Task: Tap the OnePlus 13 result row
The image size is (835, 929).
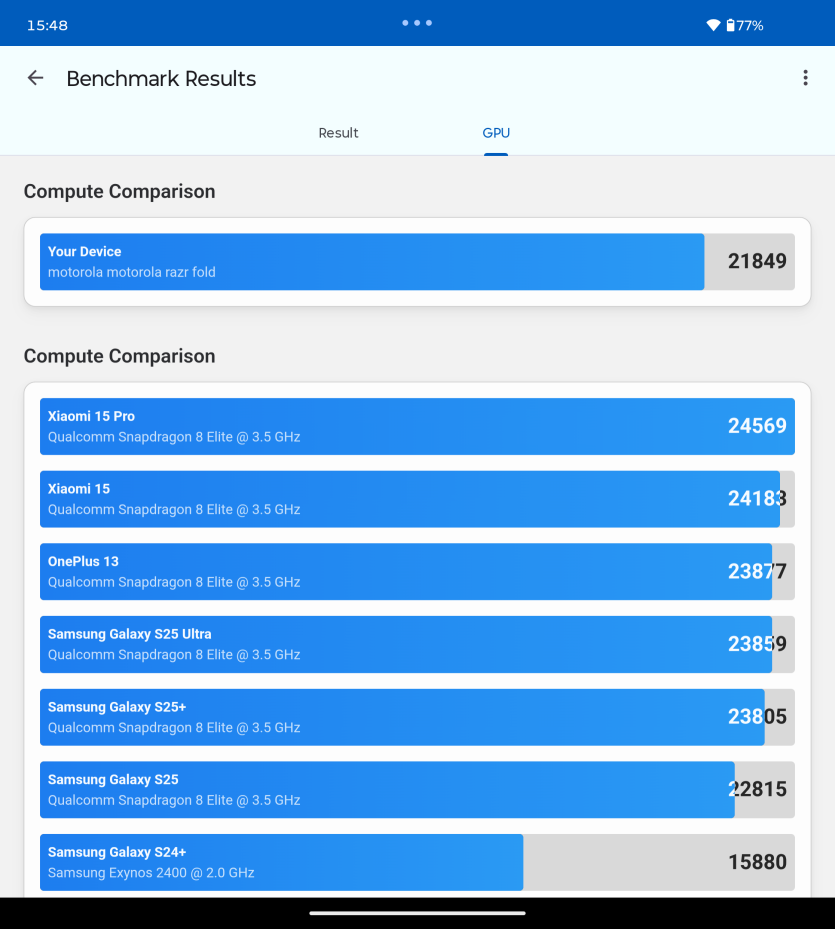Action: coord(417,572)
